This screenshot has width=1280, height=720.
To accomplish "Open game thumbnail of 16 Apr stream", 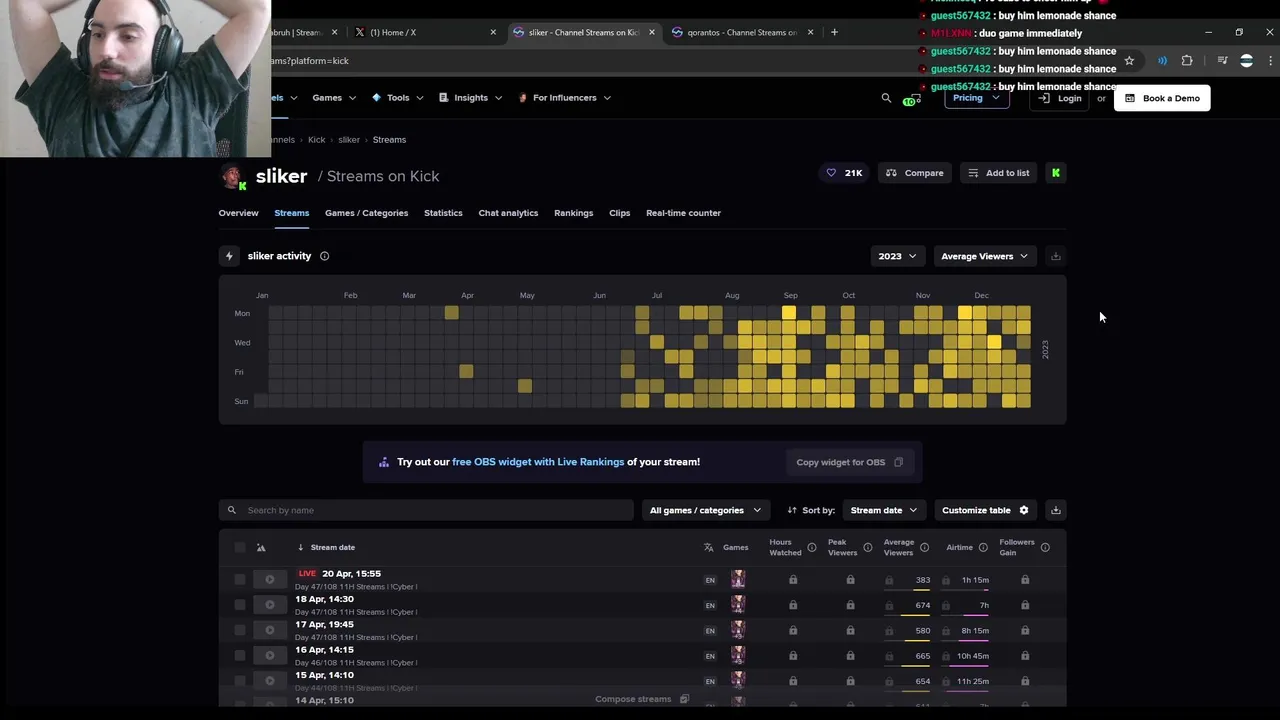I will [x=738, y=655].
